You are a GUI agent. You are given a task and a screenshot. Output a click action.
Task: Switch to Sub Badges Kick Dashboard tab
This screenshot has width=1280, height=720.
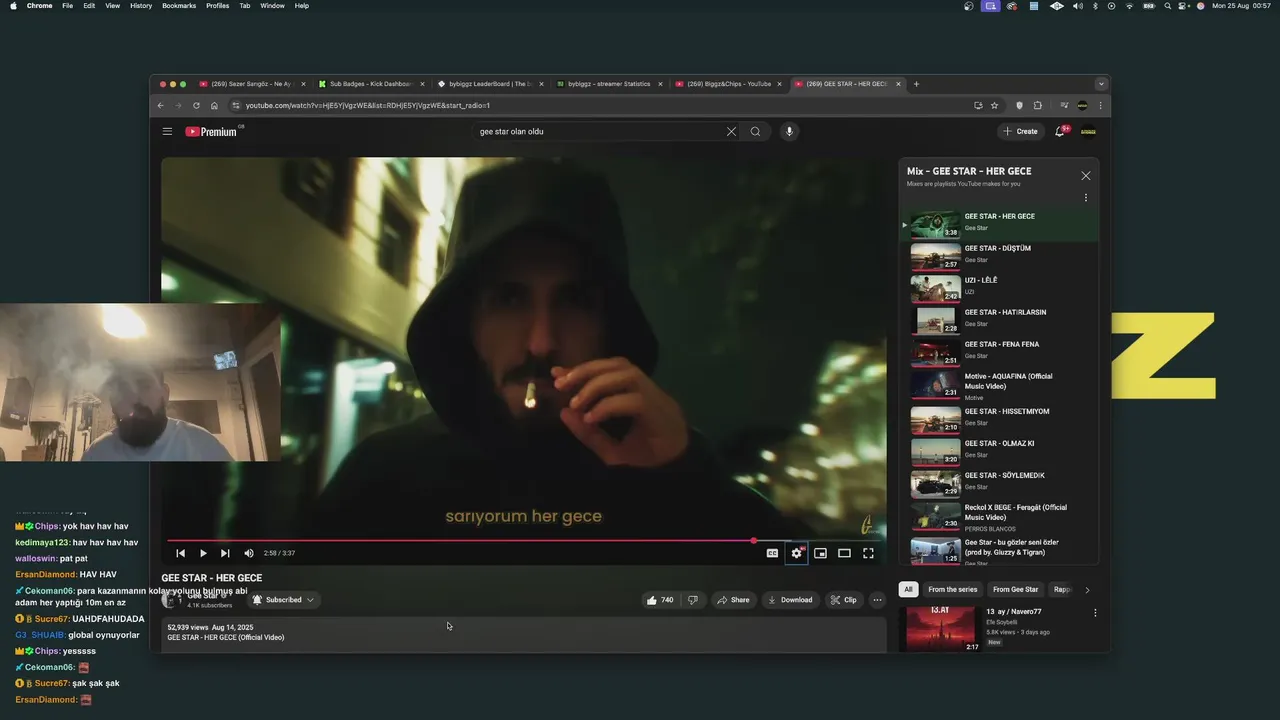coord(369,84)
